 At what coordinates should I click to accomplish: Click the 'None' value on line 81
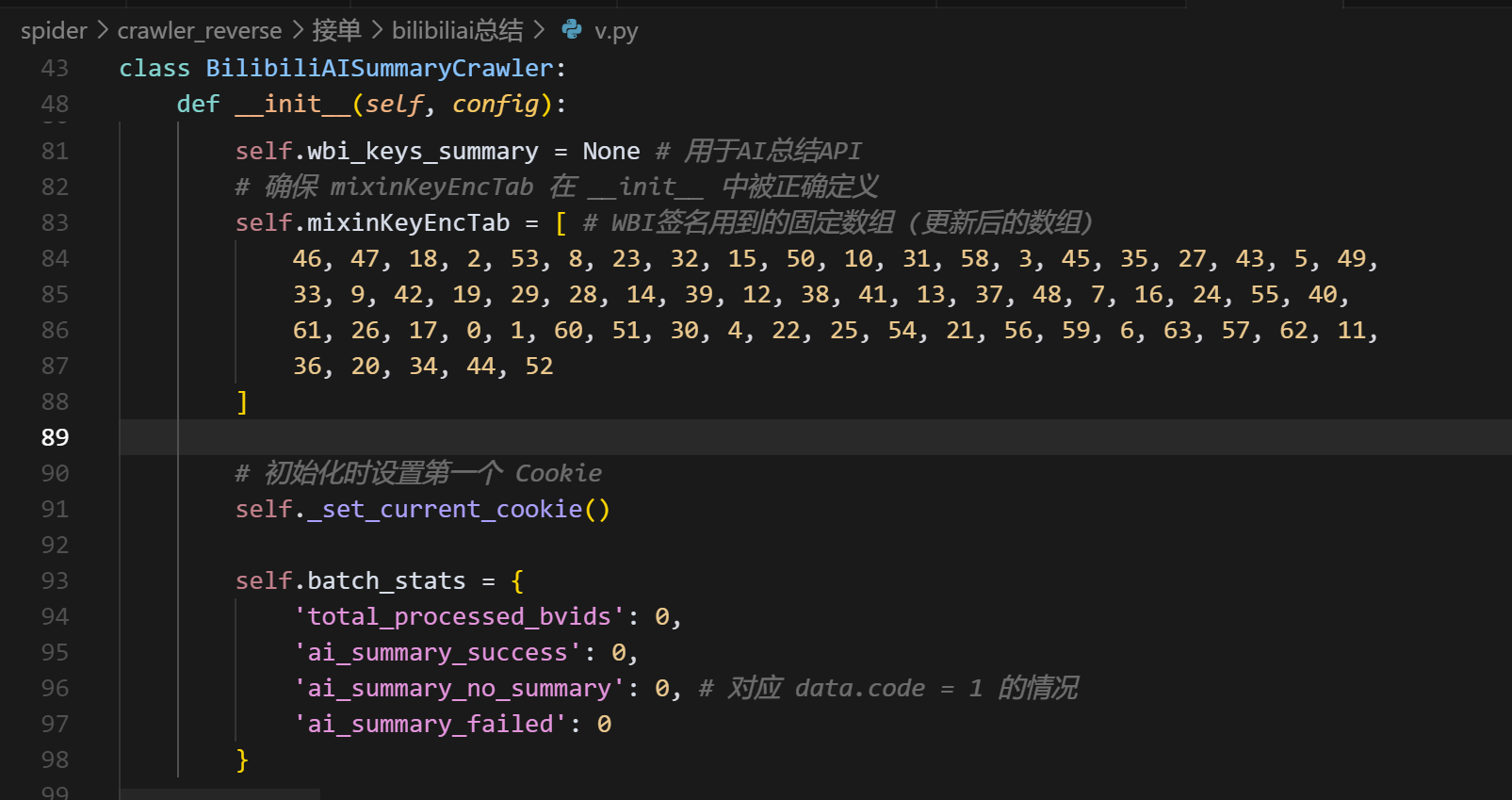coord(610,151)
